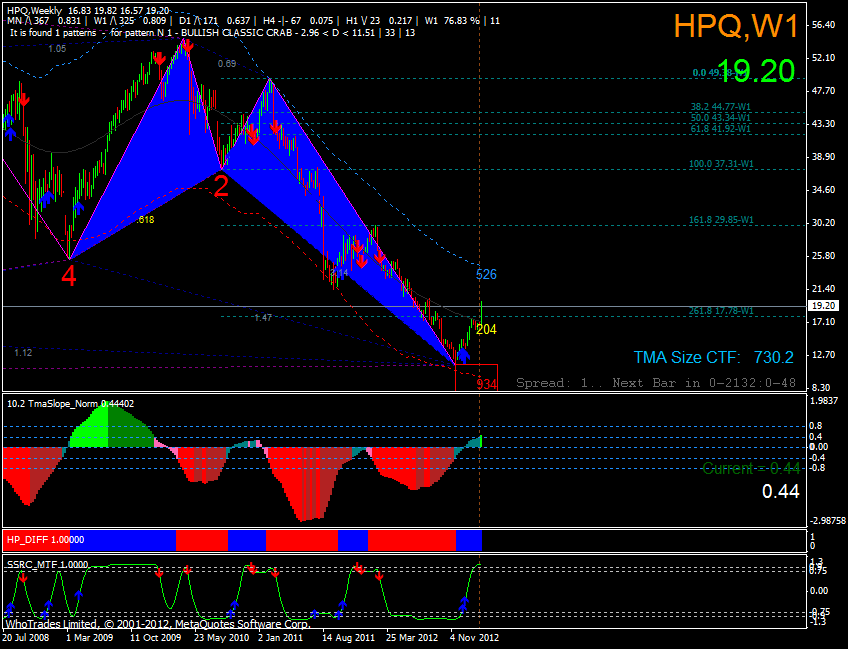This screenshot has width=848, height=649.
Task: Click the 20 Jul 2008 date on the time axis
Action: point(26,638)
